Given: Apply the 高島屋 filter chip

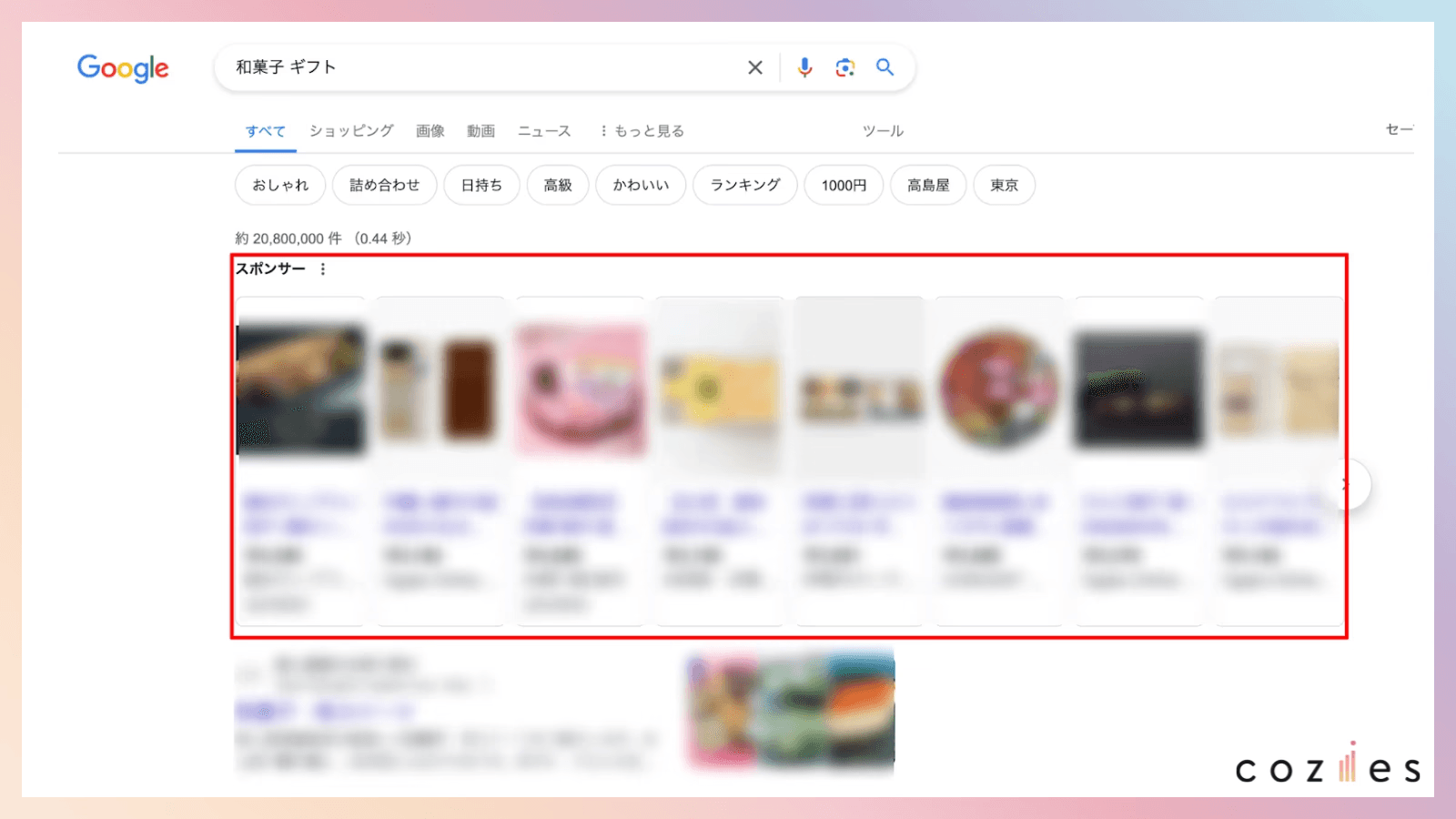Looking at the screenshot, I should [928, 185].
